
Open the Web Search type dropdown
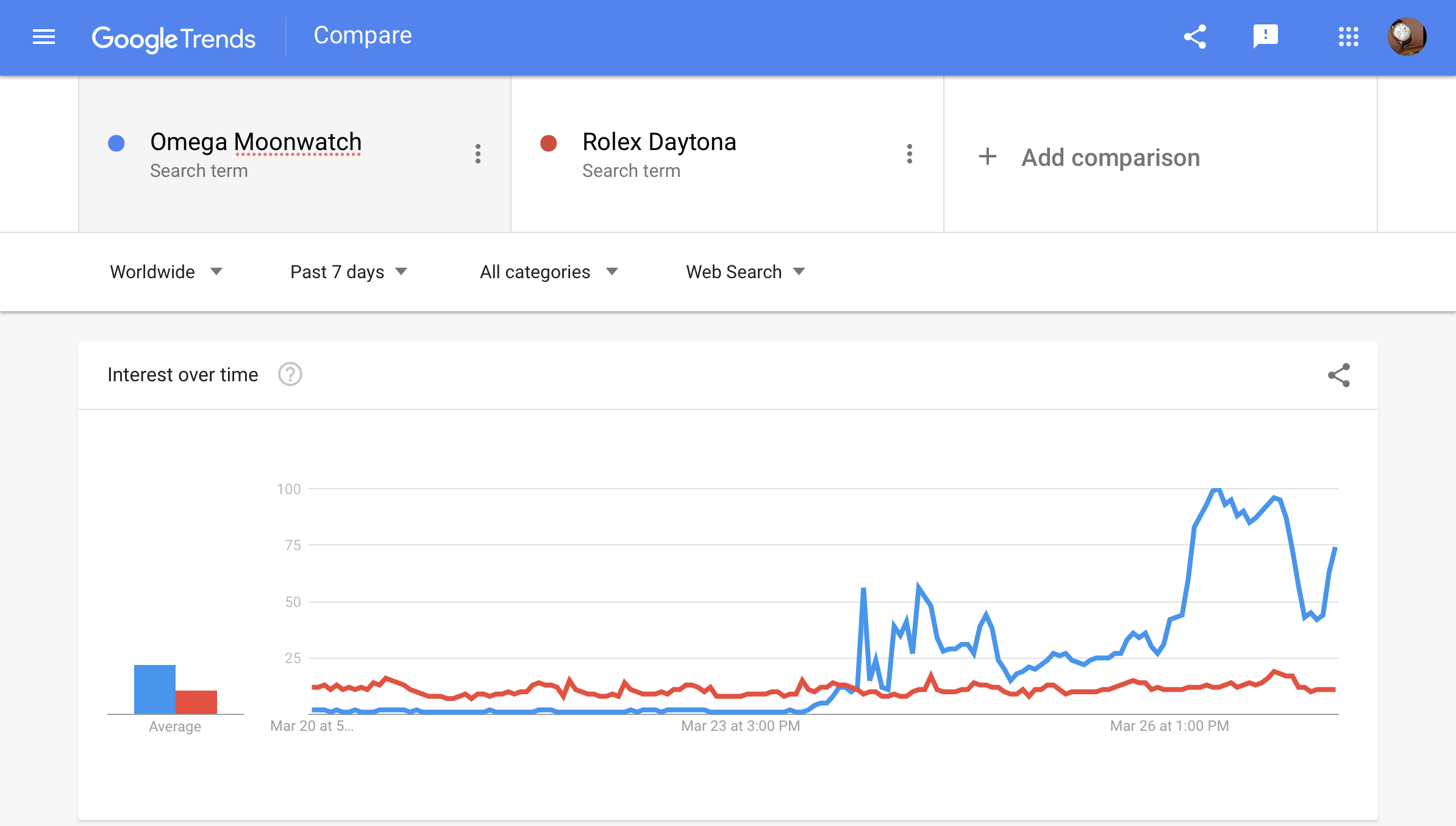tap(745, 271)
